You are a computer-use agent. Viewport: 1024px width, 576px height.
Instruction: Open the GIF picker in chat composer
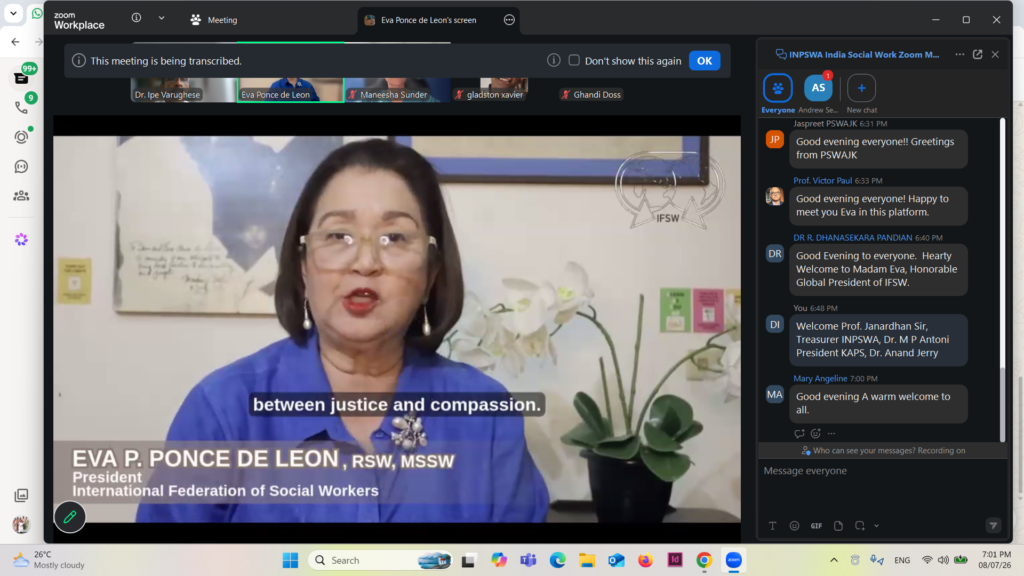click(816, 526)
